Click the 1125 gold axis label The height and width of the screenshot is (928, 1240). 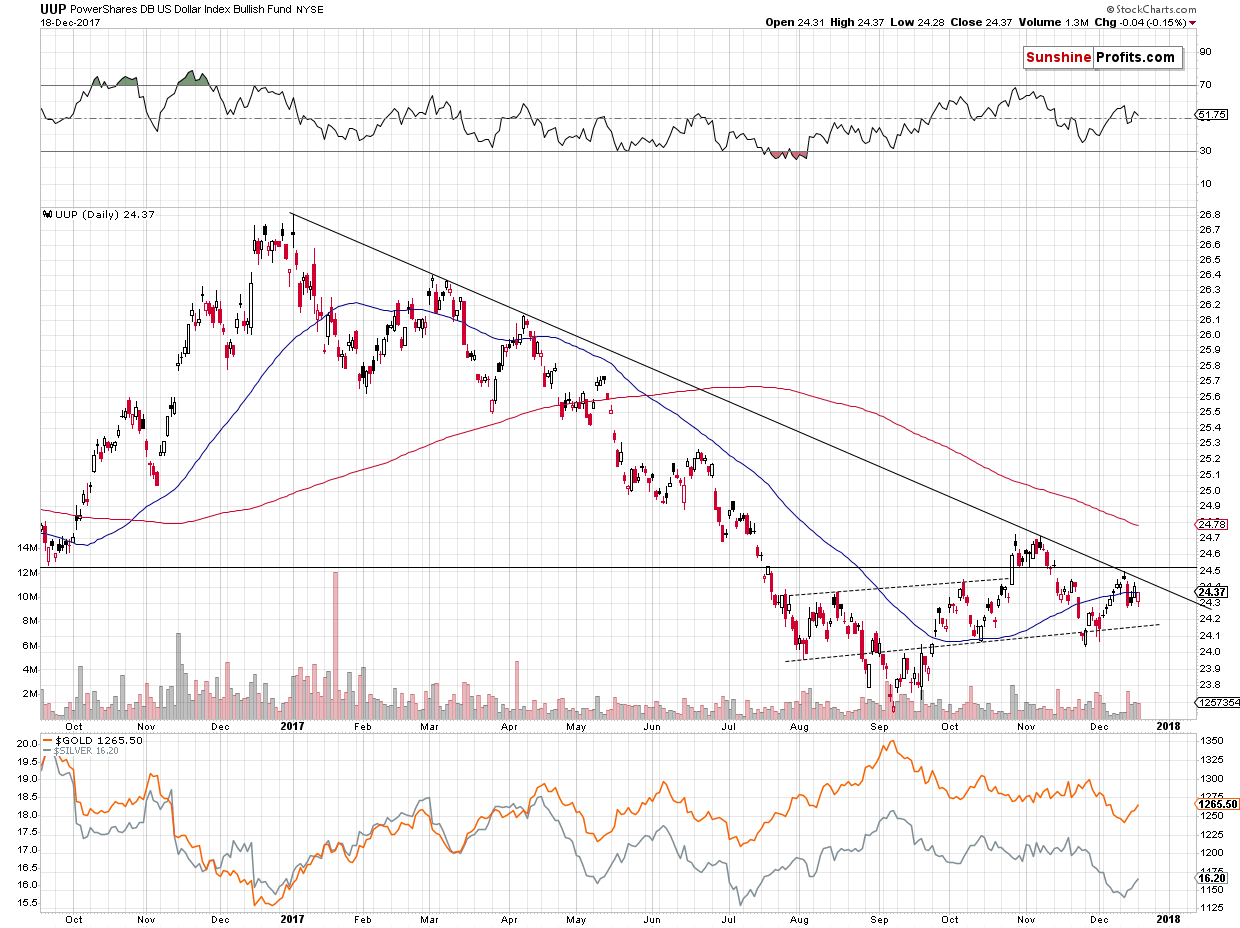point(1210,908)
